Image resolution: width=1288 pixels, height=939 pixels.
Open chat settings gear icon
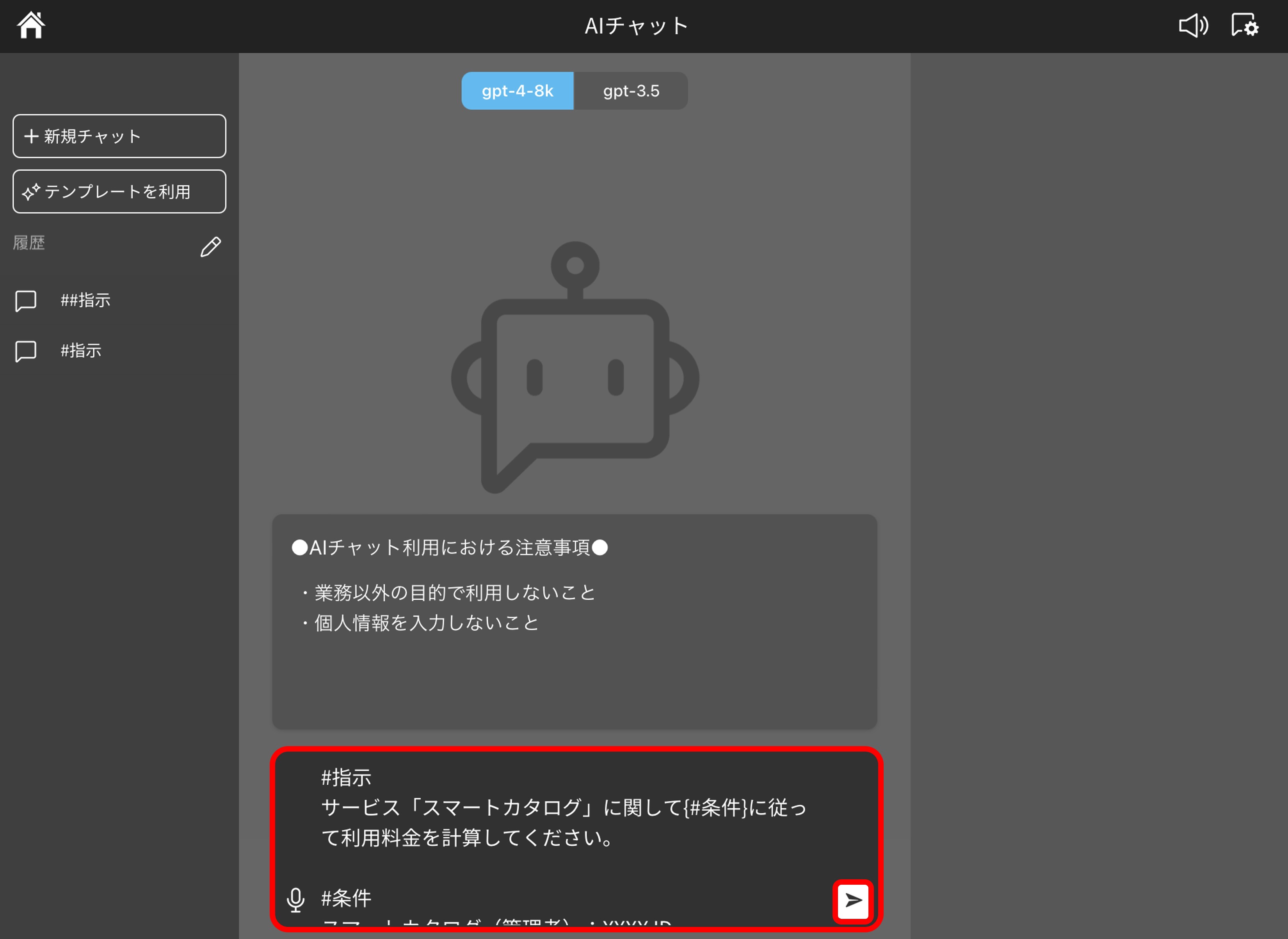tap(1245, 26)
